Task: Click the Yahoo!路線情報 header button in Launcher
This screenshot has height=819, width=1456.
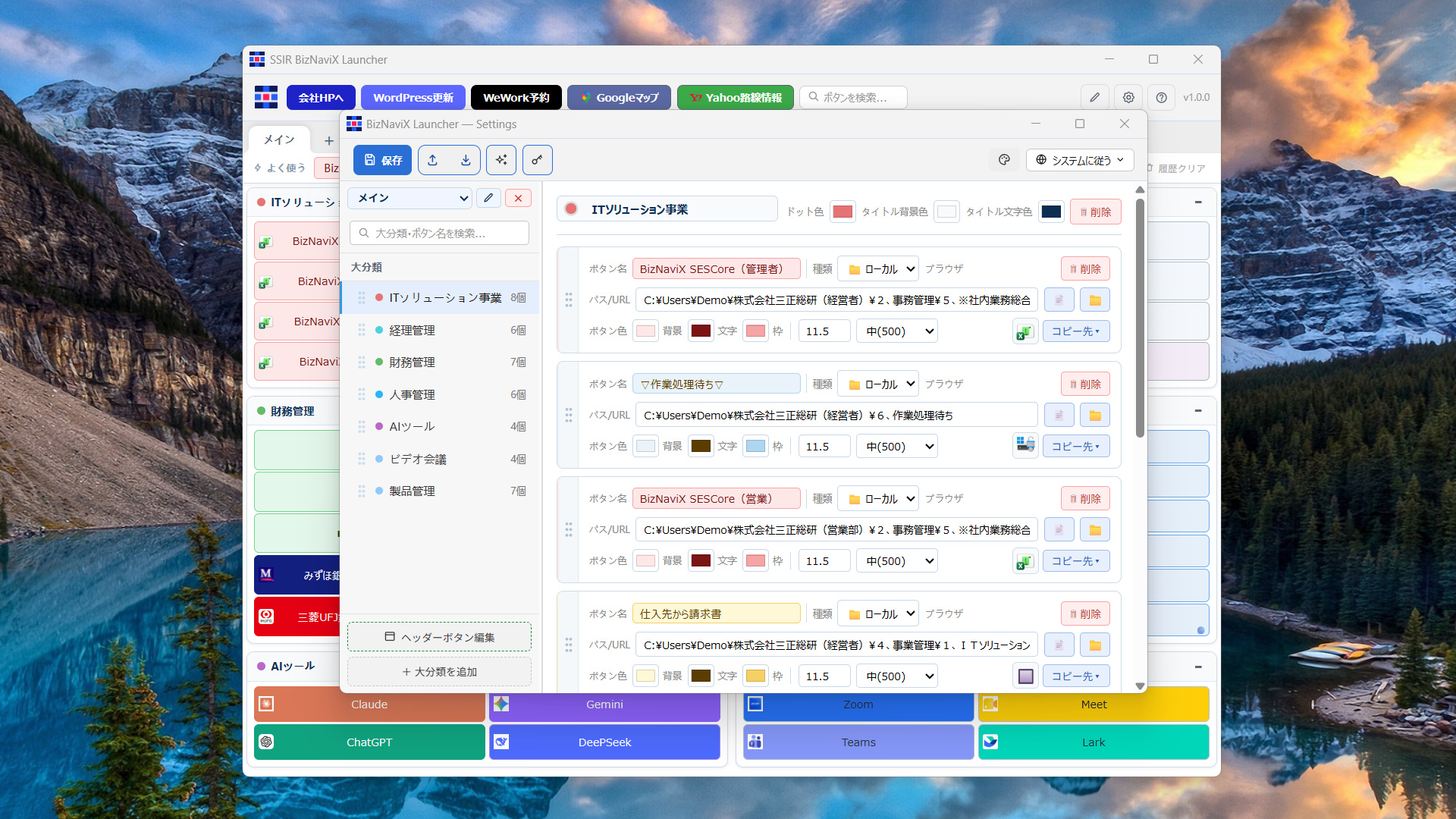Action: [735, 97]
